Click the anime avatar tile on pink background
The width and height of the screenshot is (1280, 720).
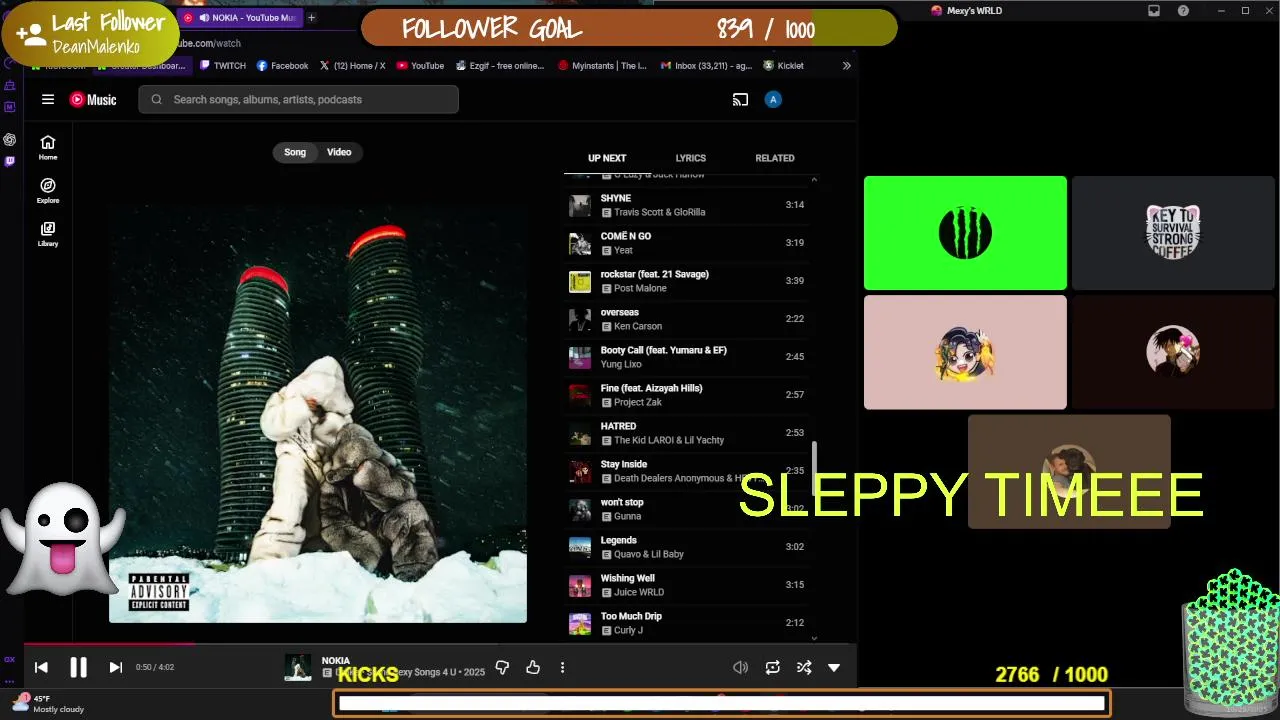[965, 352]
